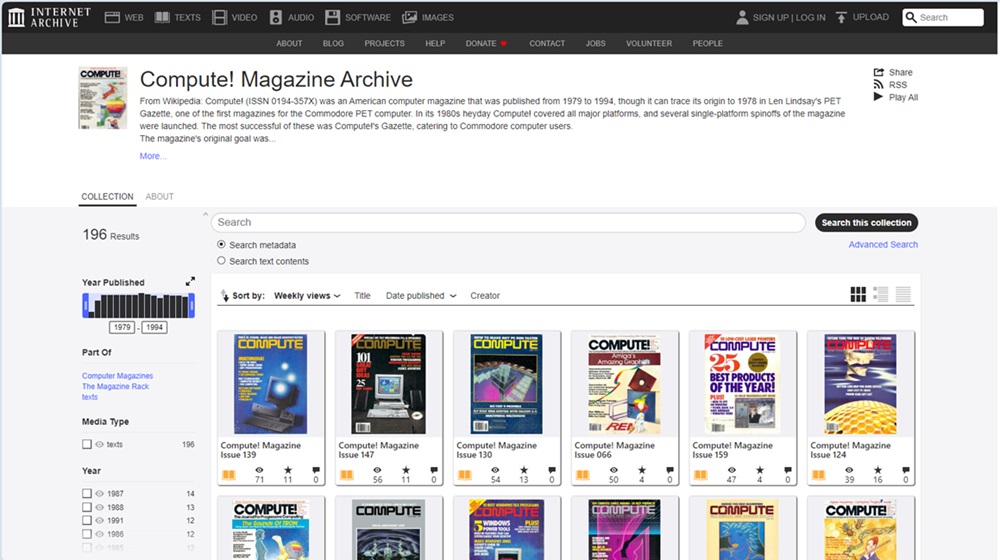The height and width of the screenshot is (560, 1000).
Task: Click the Search this collection button
Action: click(x=866, y=223)
